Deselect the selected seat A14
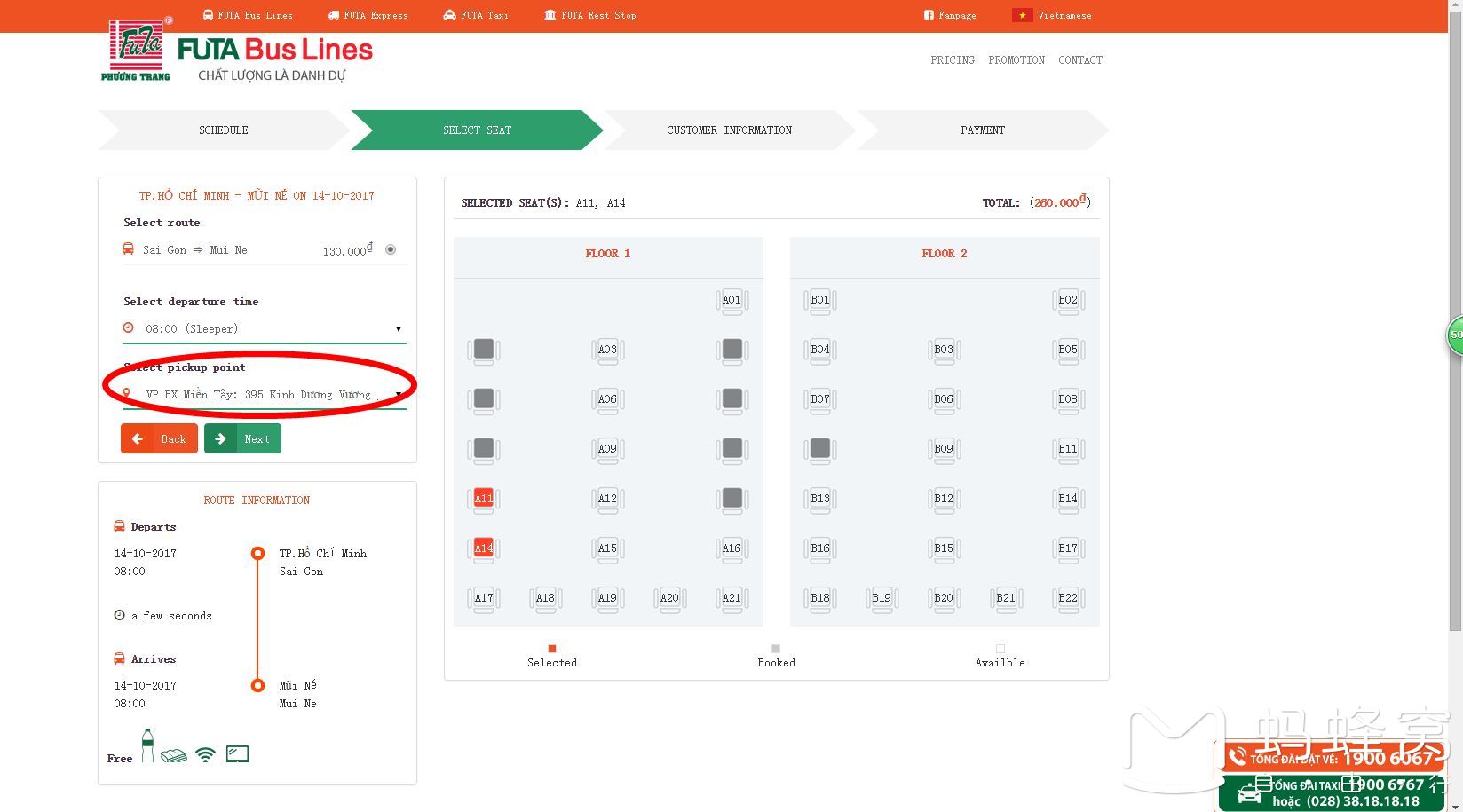Viewport: 1463px width, 812px height. tap(484, 548)
